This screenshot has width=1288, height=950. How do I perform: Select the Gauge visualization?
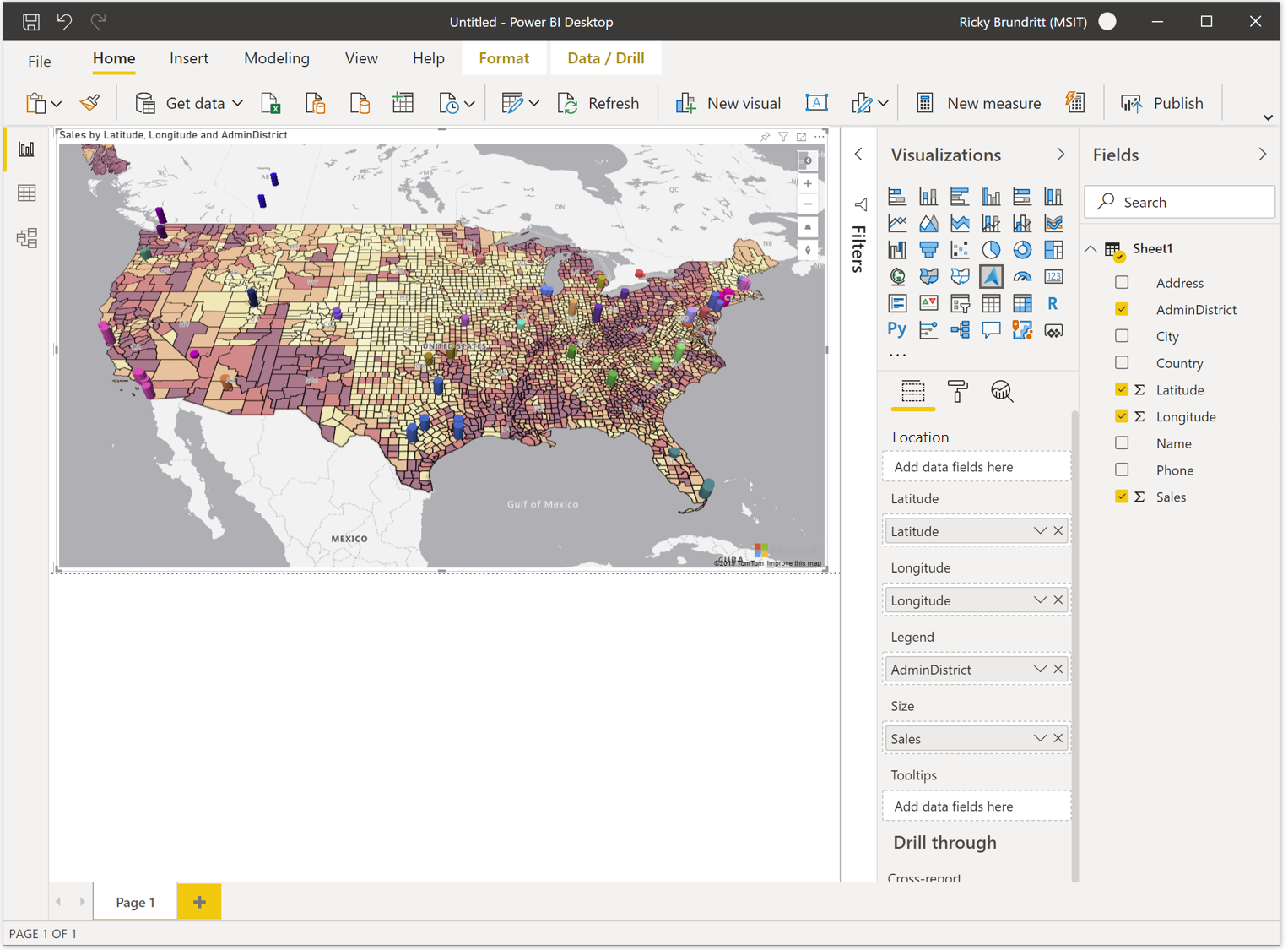1022,276
